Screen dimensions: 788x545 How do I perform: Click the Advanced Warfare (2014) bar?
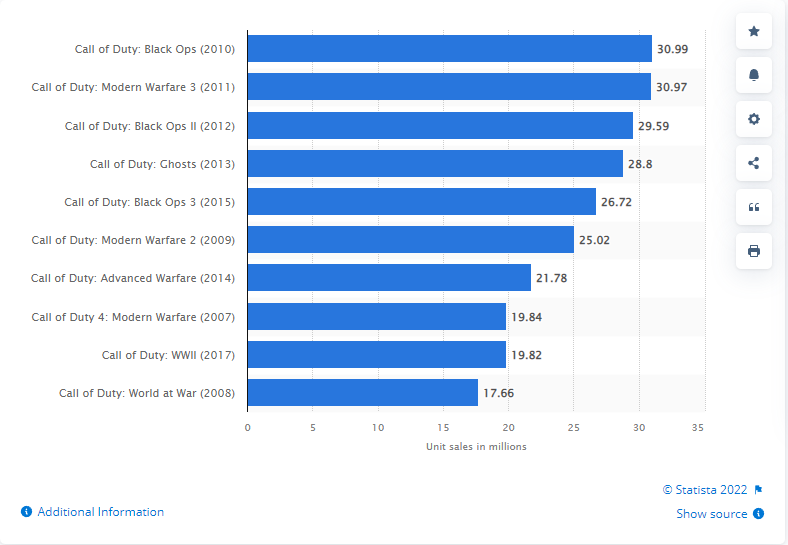point(389,278)
